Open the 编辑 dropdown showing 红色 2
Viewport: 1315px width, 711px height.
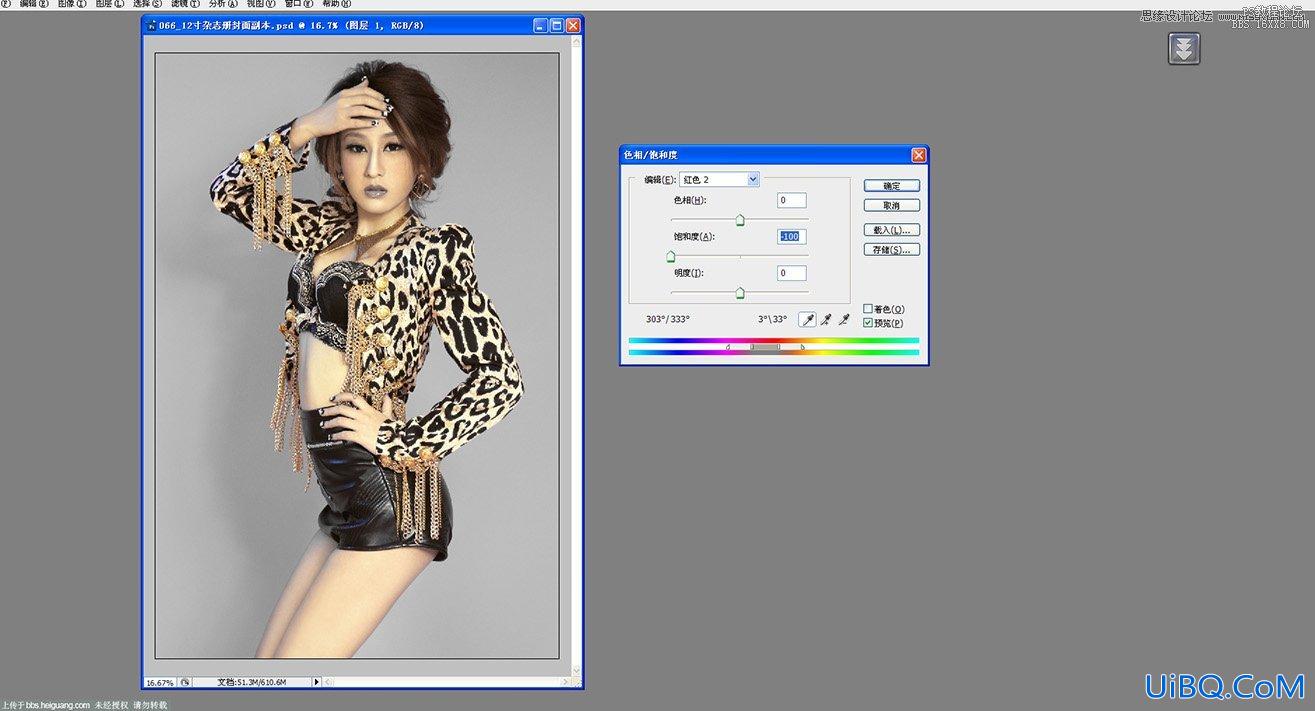click(719, 179)
